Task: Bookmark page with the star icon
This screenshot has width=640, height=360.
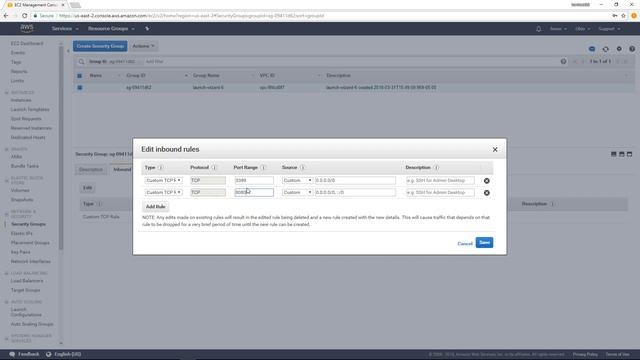Action: click(623, 16)
